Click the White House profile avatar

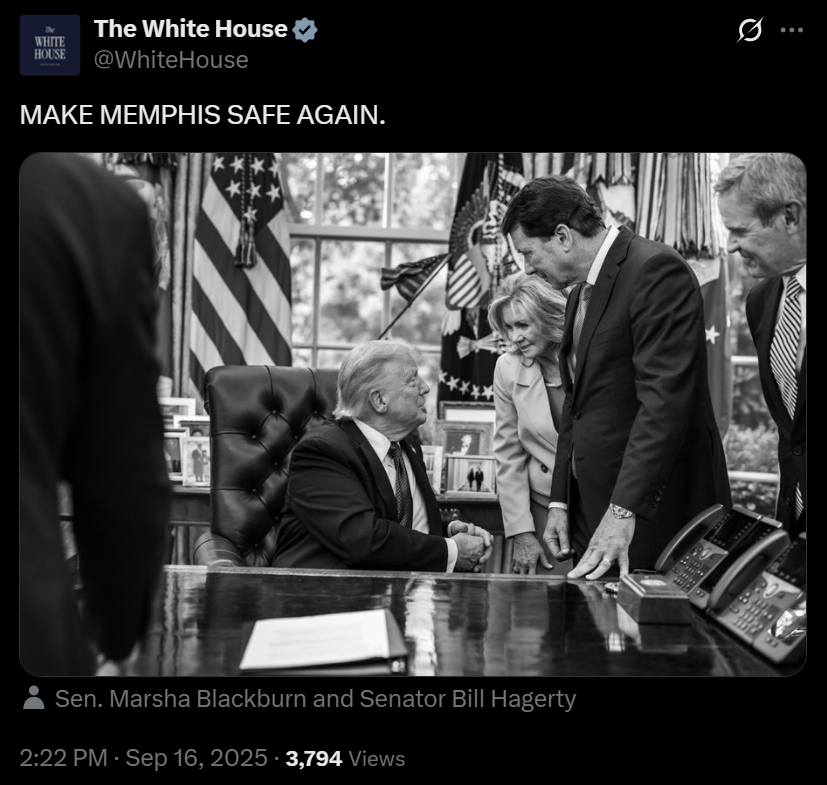[x=50, y=45]
